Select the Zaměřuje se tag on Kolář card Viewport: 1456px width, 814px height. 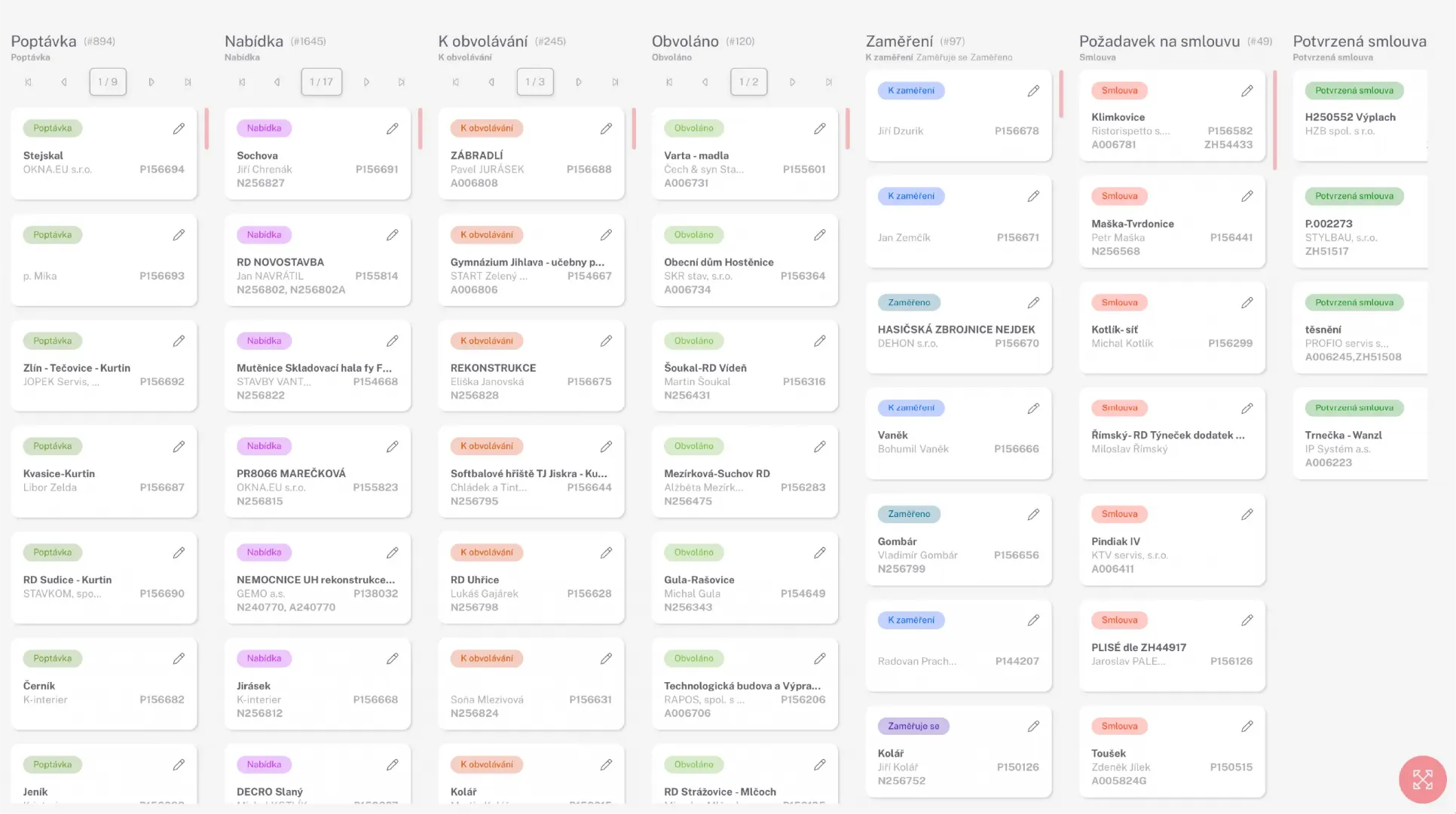coord(913,727)
